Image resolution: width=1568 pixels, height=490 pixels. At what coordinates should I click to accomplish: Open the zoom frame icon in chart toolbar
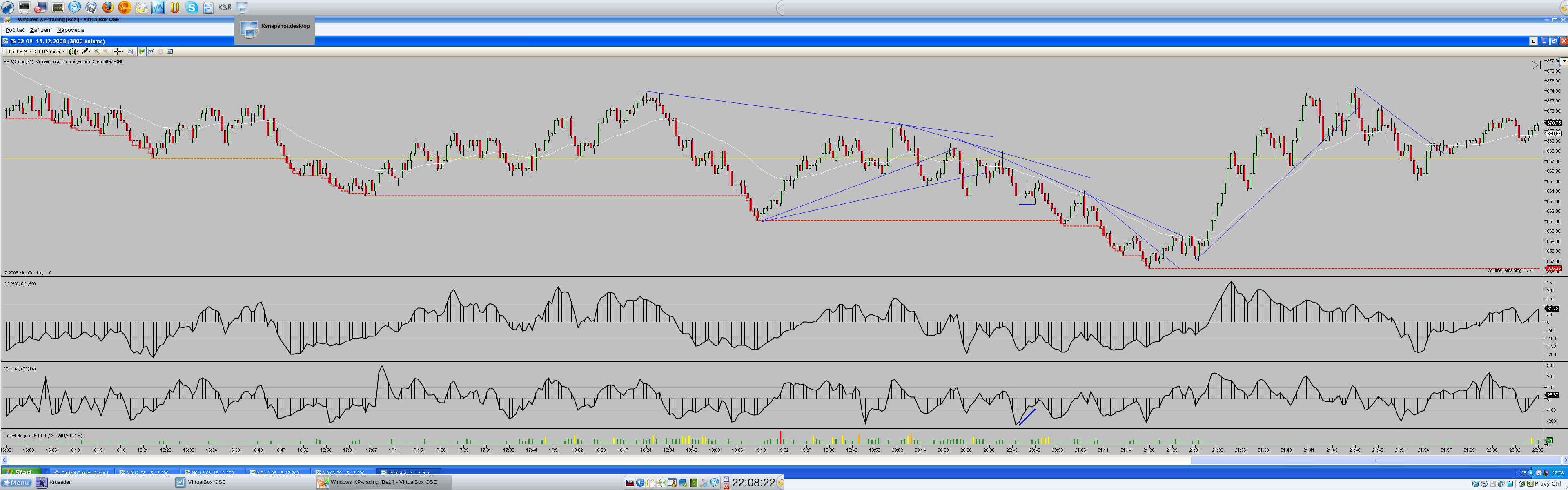pos(130,52)
